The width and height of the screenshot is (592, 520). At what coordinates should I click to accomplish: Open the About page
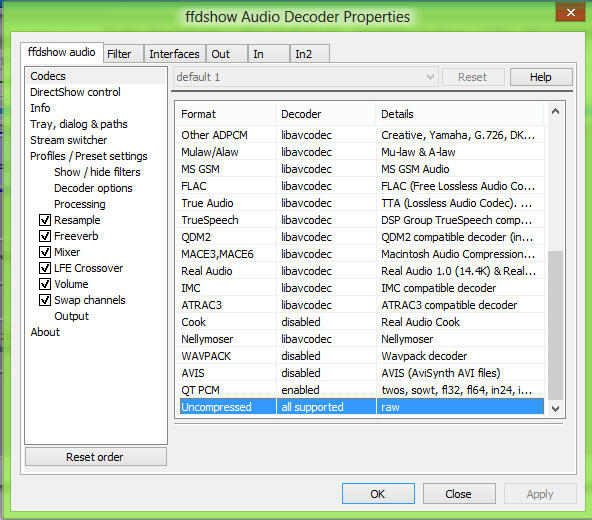(x=45, y=332)
